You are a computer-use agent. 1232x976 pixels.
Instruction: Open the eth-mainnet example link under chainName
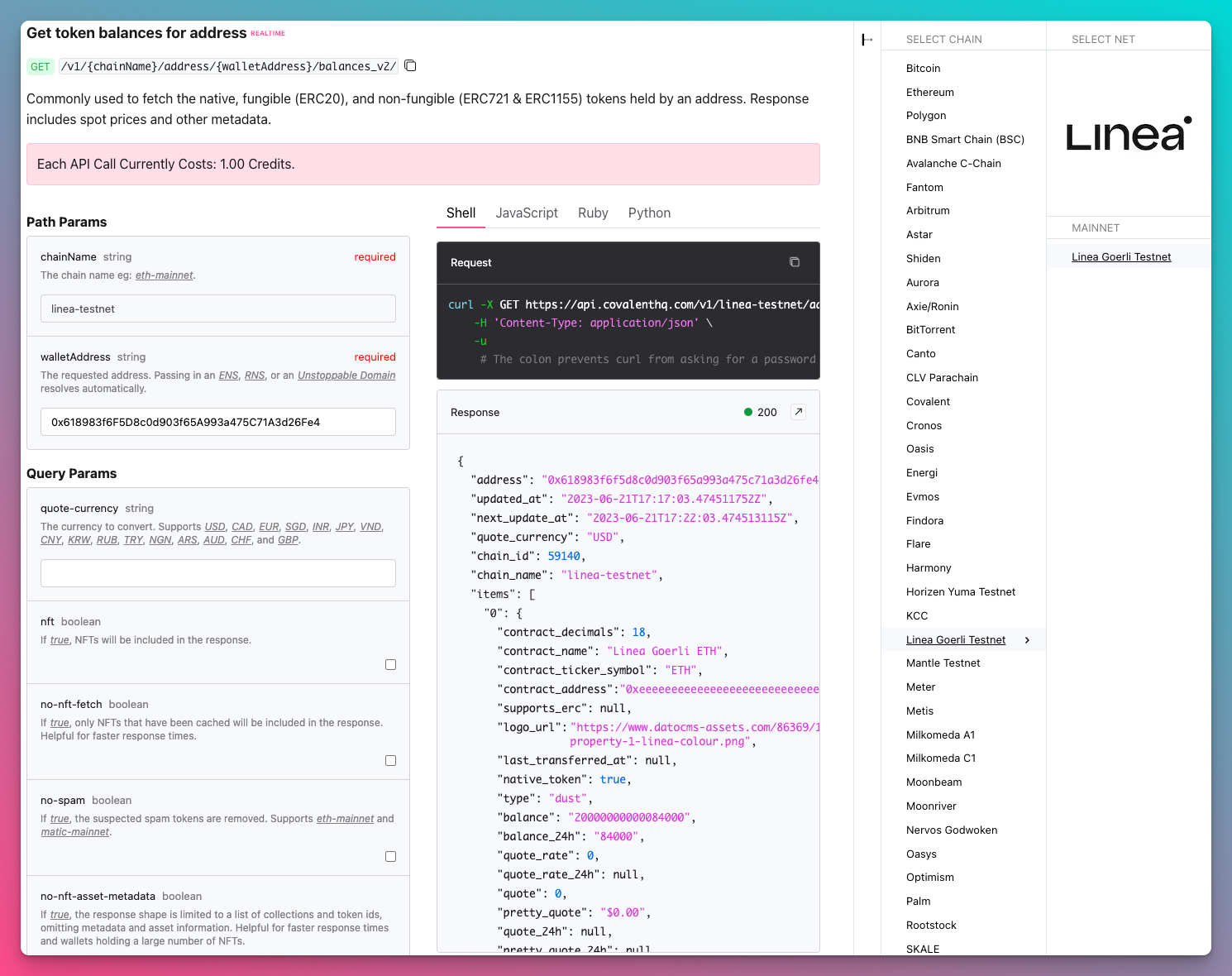164,275
